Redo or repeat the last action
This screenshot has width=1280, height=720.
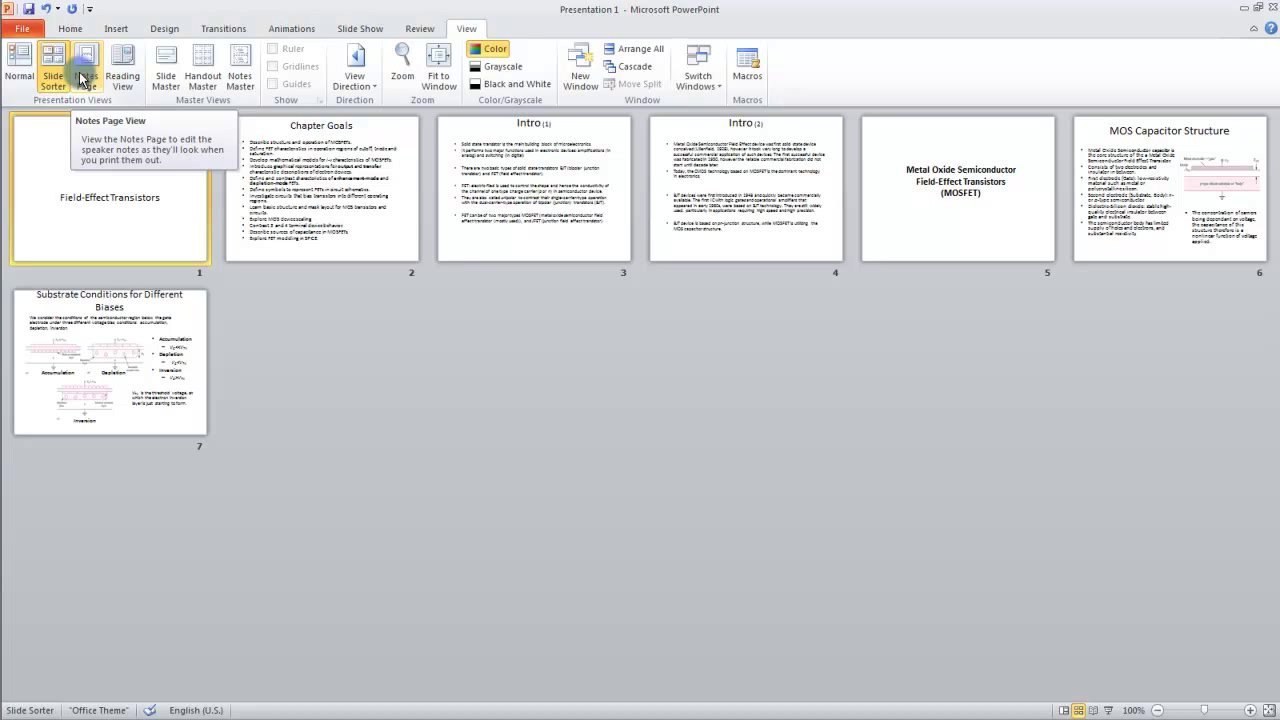72,9
